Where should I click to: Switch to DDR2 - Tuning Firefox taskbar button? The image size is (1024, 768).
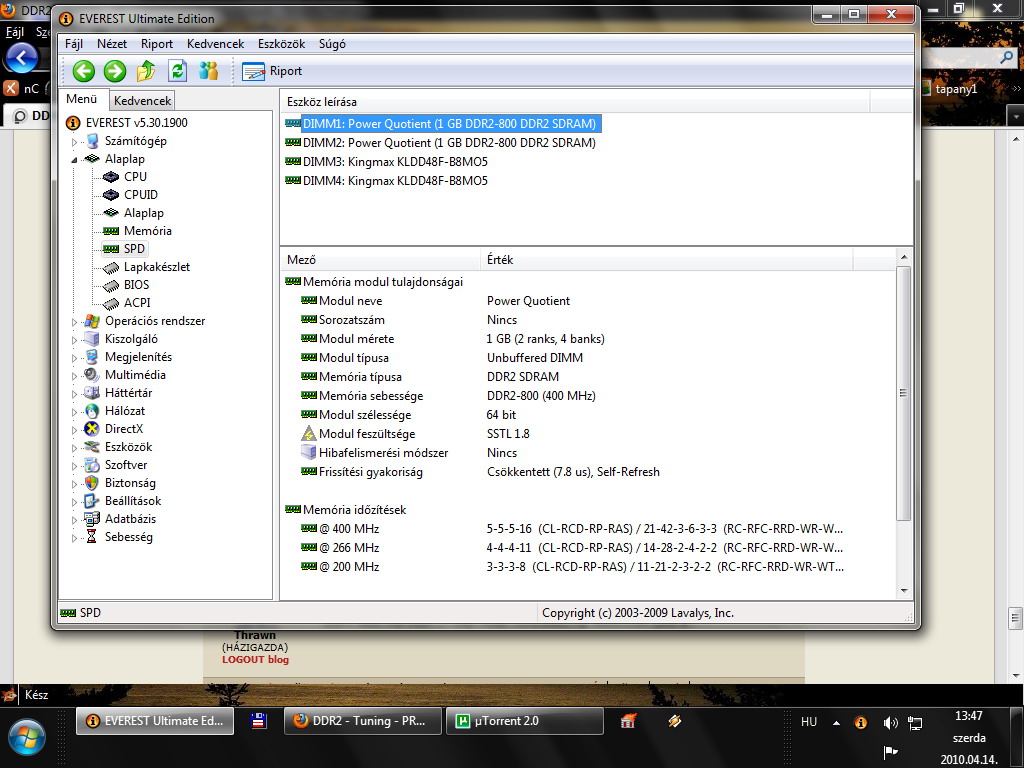pos(362,721)
